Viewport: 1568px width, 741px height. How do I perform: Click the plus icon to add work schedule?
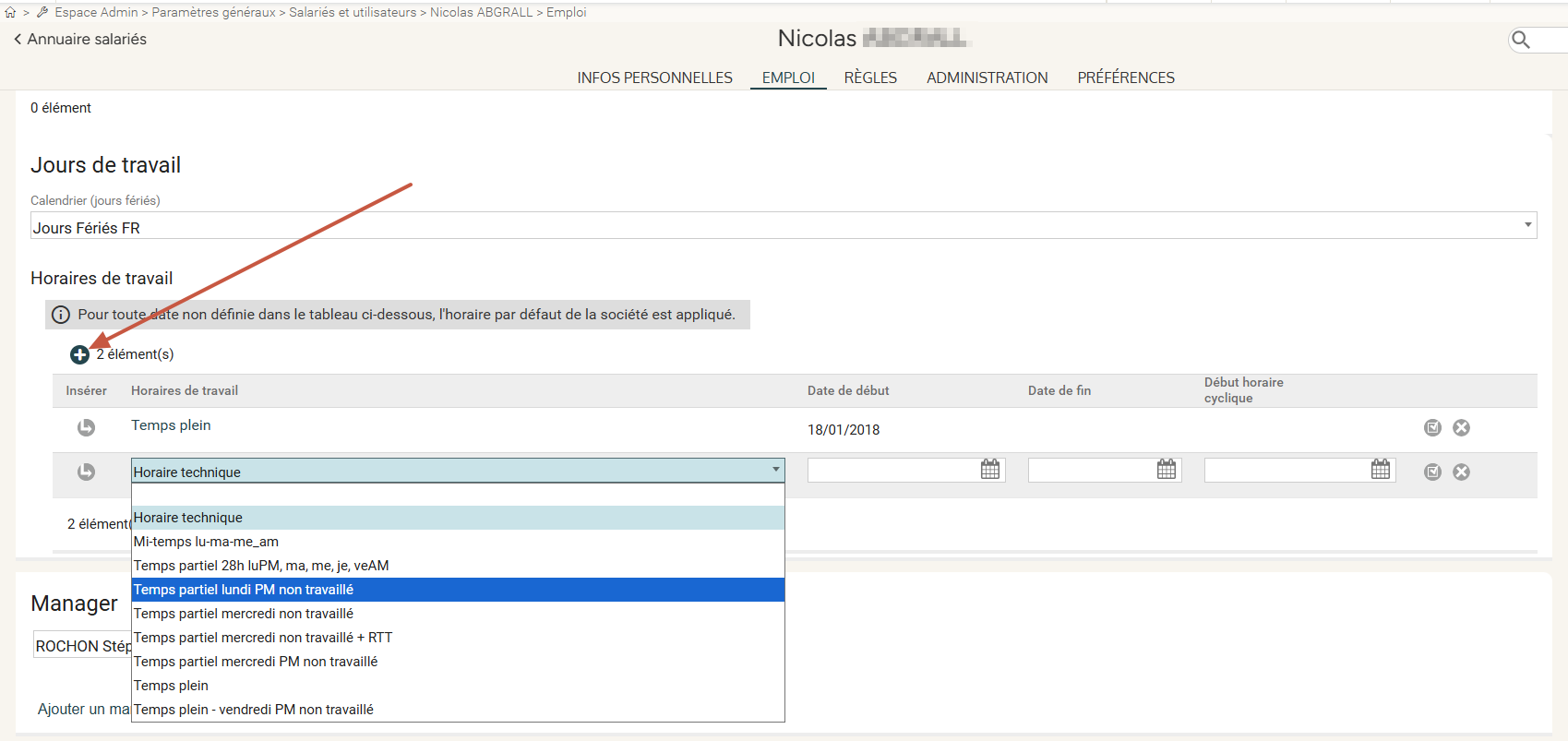79,354
